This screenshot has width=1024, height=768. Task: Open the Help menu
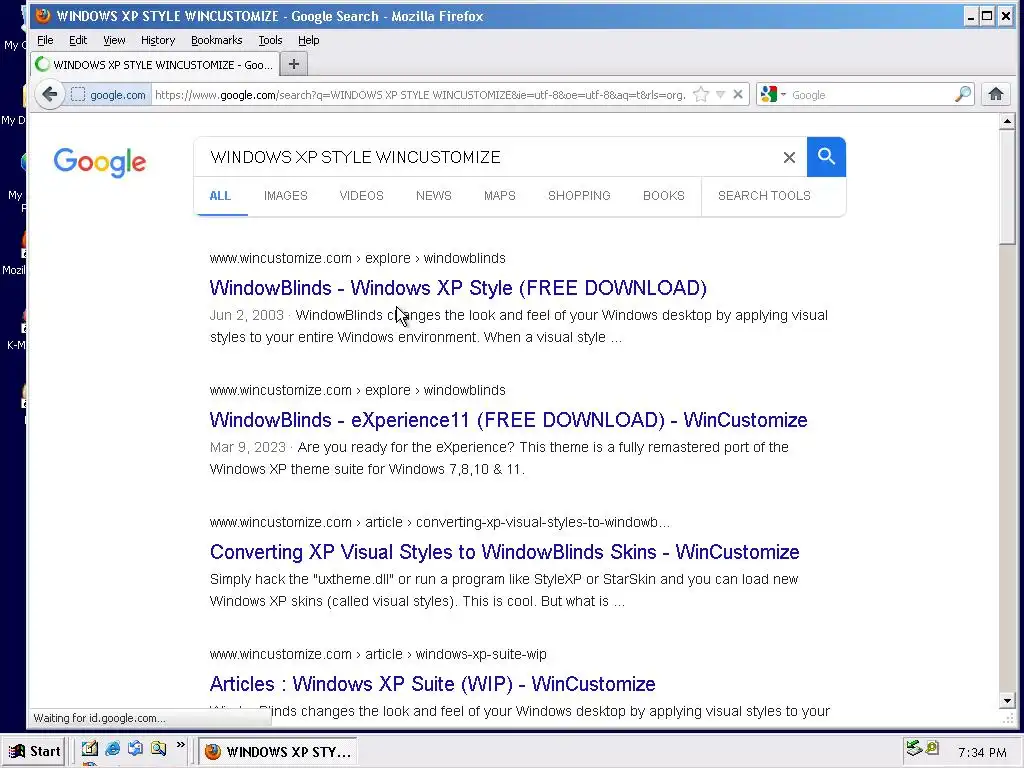coord(308,40)
